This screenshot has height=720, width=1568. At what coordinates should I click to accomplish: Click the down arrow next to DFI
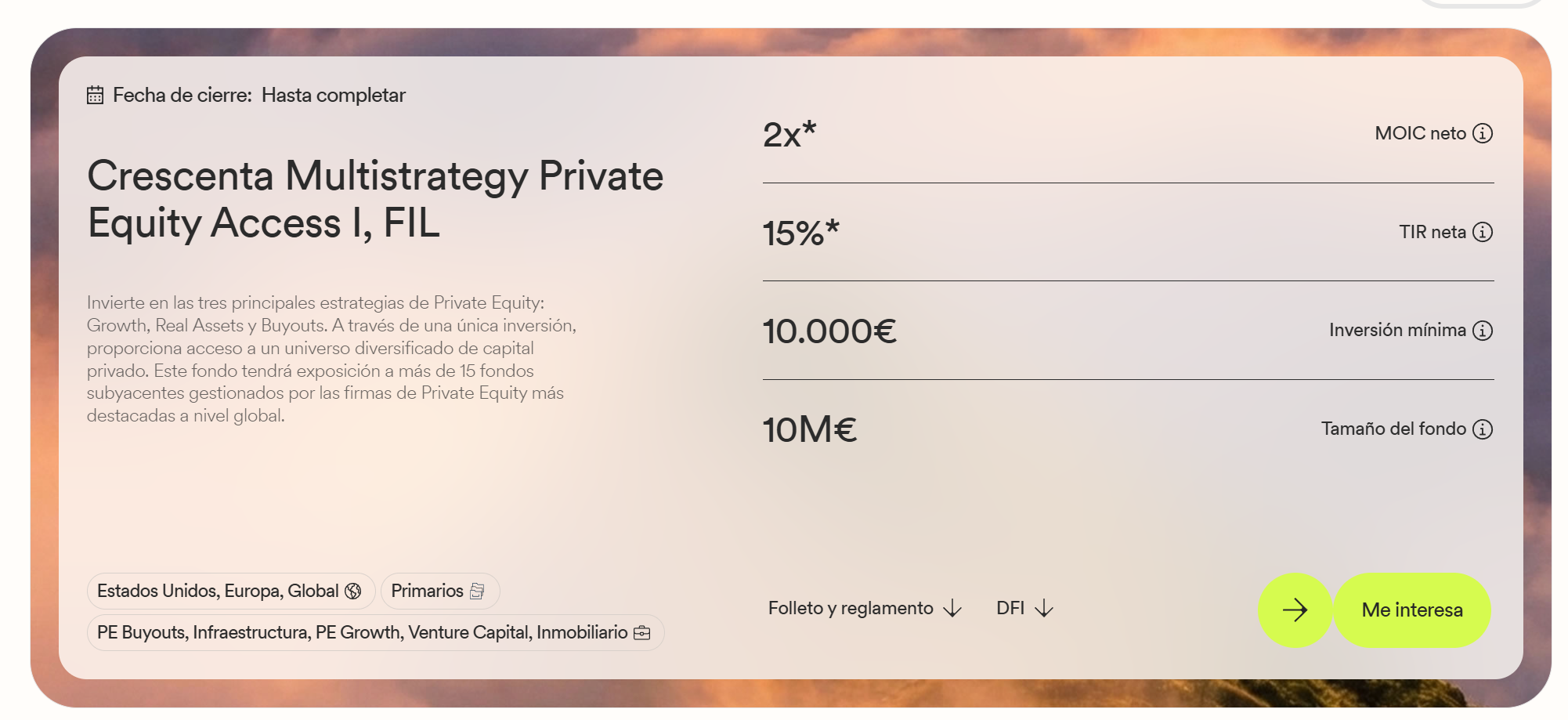[x=1044, y=609]
